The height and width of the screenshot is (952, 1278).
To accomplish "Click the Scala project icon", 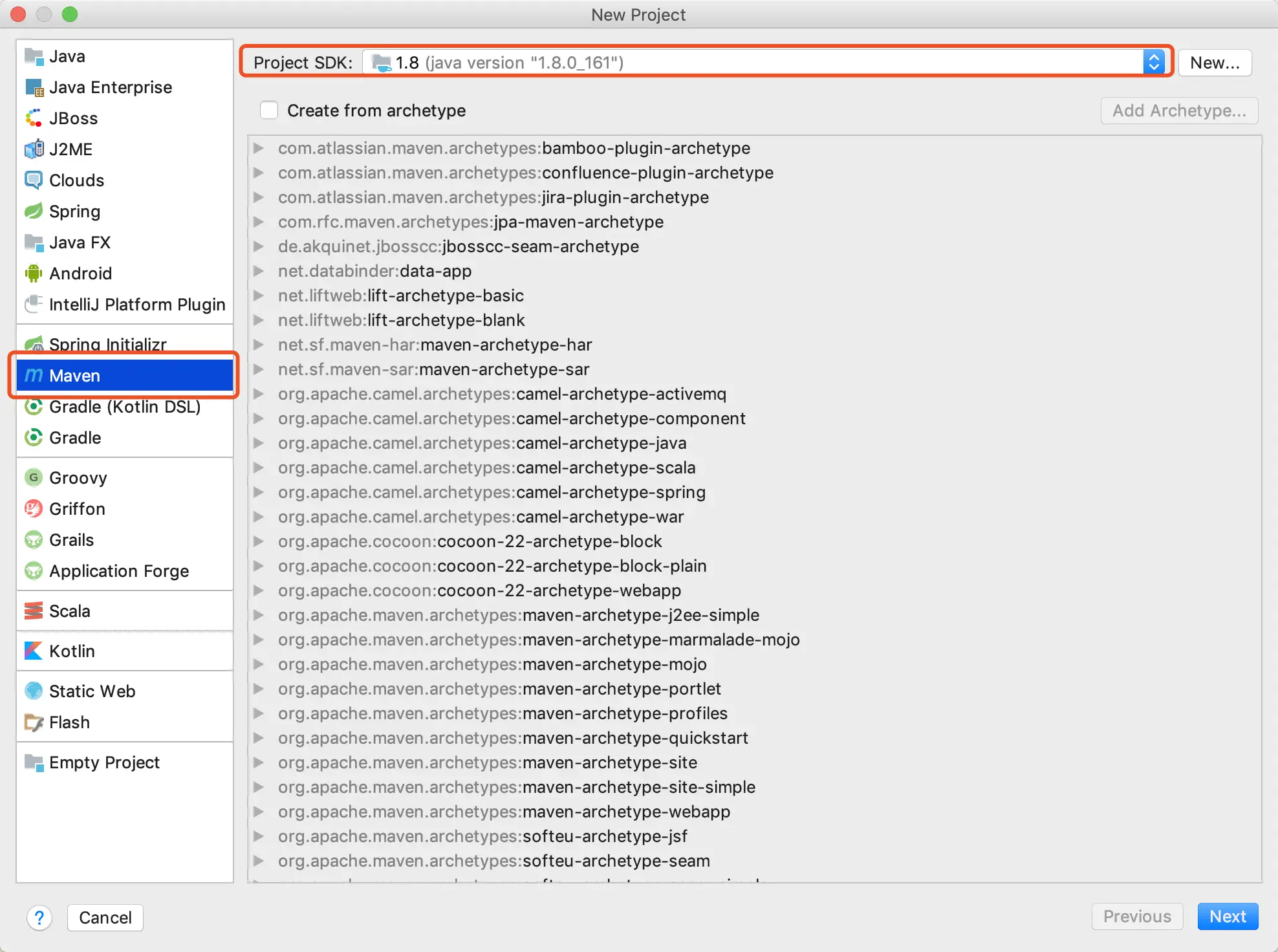I will (34, 611).
